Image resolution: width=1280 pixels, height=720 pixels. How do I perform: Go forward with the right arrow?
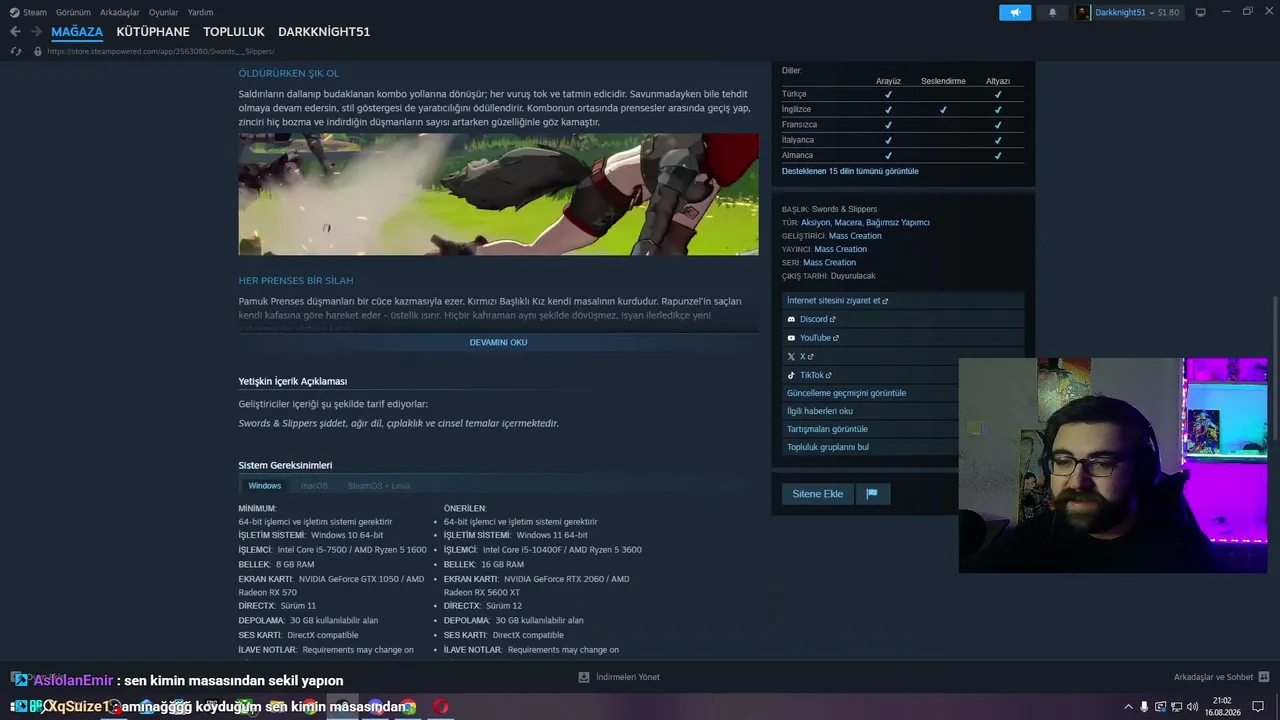point(36,32)
